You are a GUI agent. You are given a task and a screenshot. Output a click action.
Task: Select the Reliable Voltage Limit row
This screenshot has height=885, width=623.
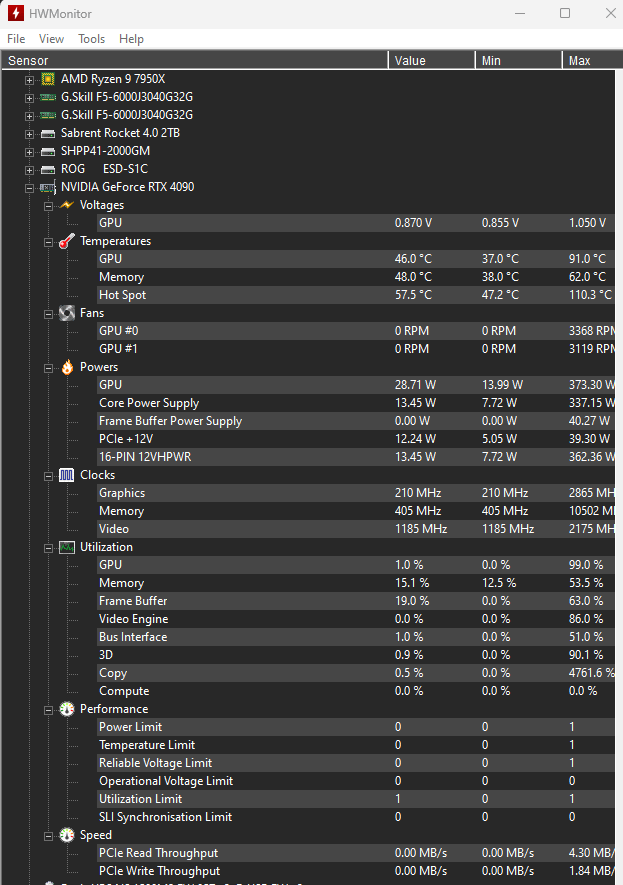click(356, 763)
